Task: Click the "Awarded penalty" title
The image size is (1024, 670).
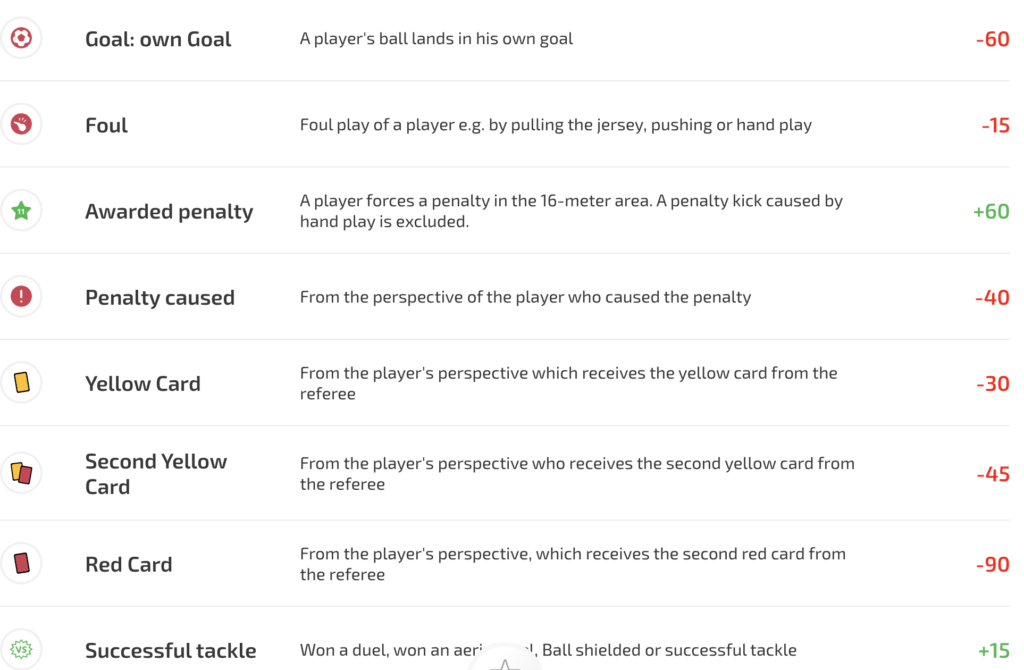Action: 169,211
